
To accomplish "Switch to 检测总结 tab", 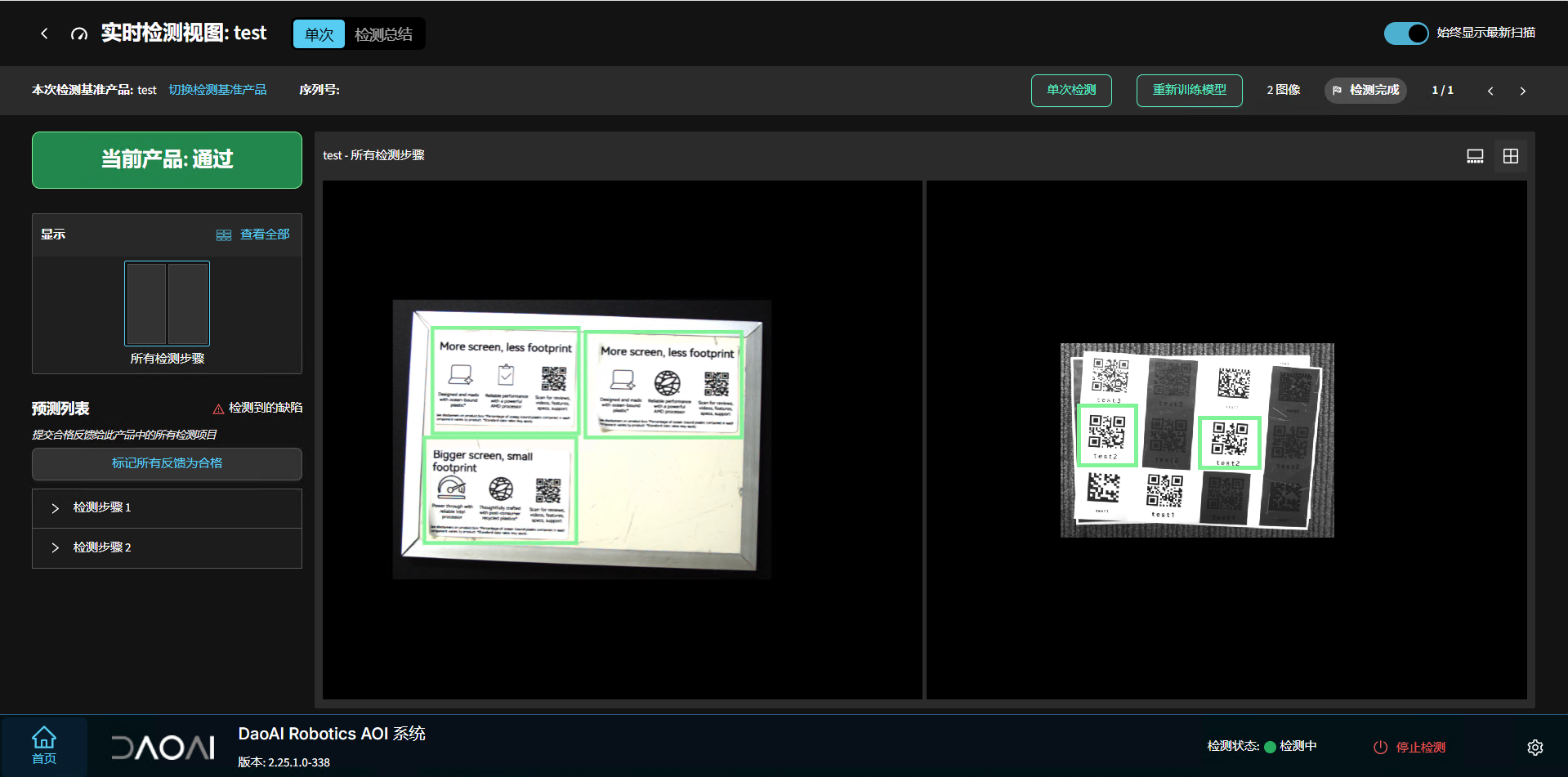I will (383, 34).
